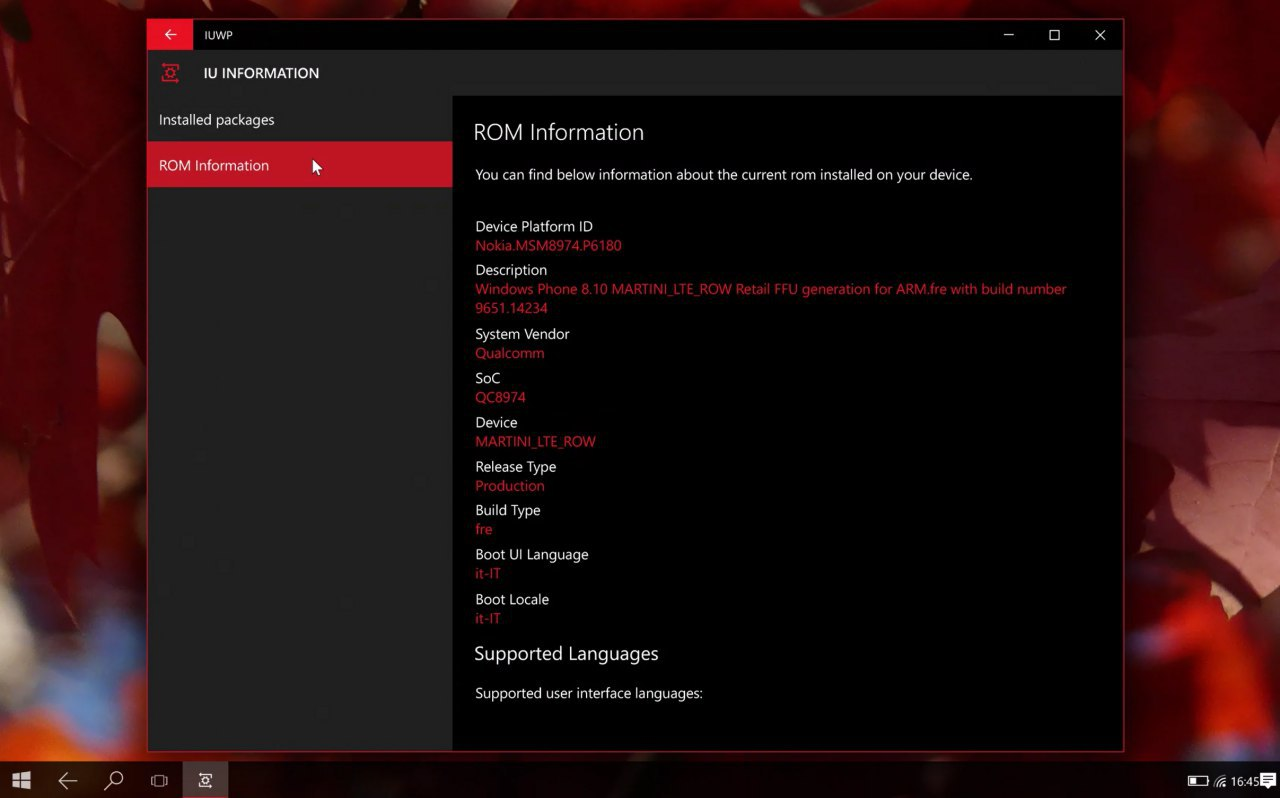
Task: Maximize the IUWP window
Action: pyautogui.click(x=1054, y=35)
